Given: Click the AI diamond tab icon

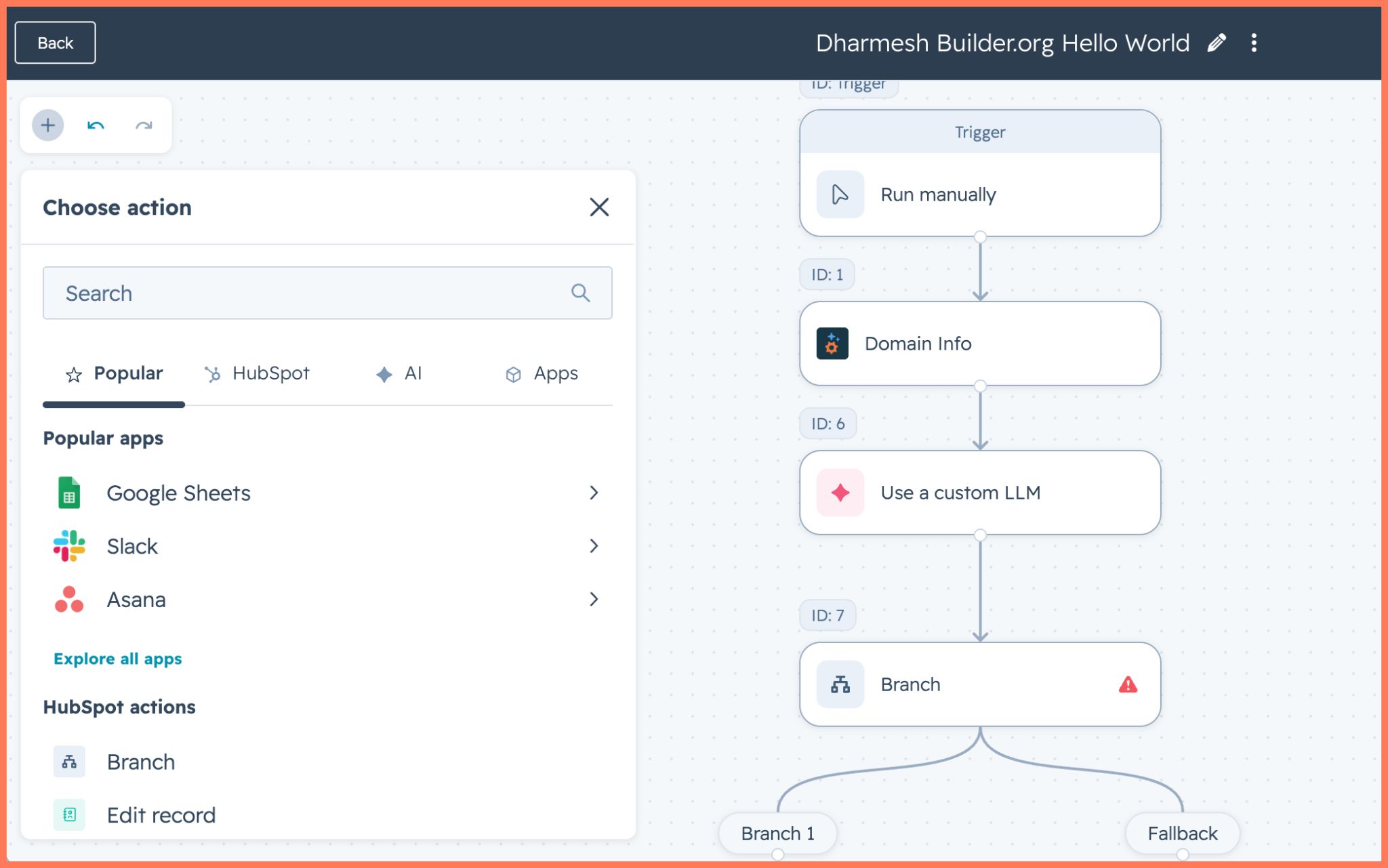Looking at the screenshot, I should (x=384, y=375).
